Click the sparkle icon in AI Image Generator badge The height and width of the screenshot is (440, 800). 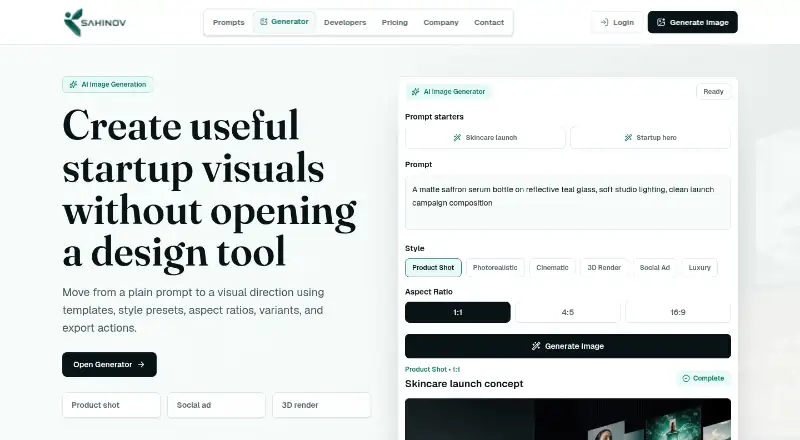pos(416,92)
